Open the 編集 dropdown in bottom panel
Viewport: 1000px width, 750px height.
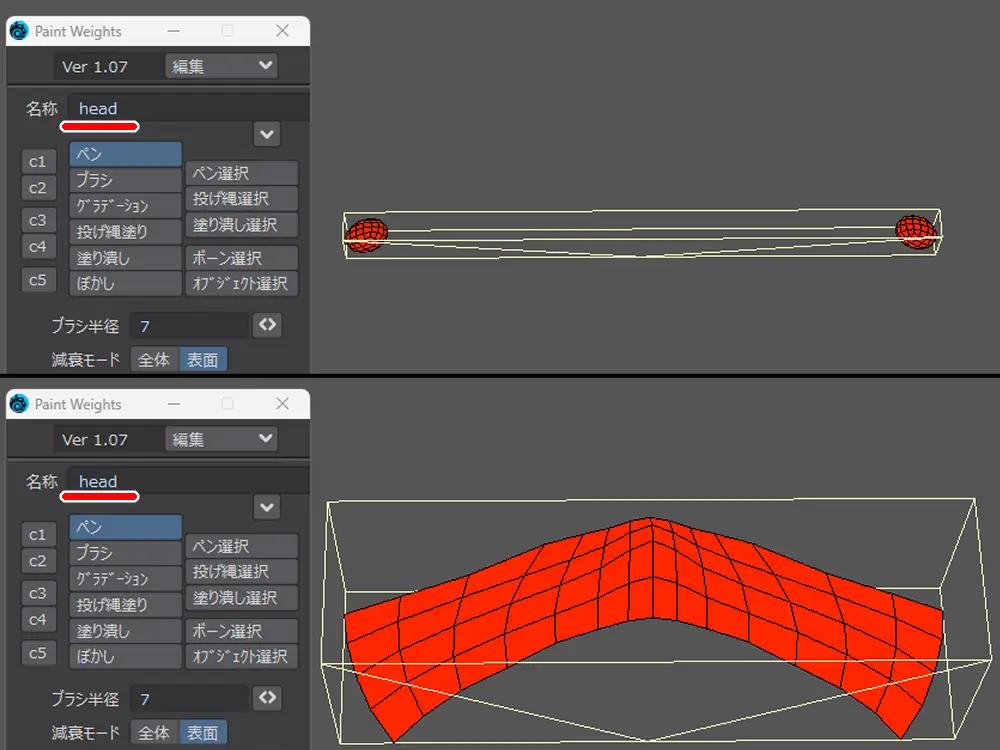(x=221, y=439)
